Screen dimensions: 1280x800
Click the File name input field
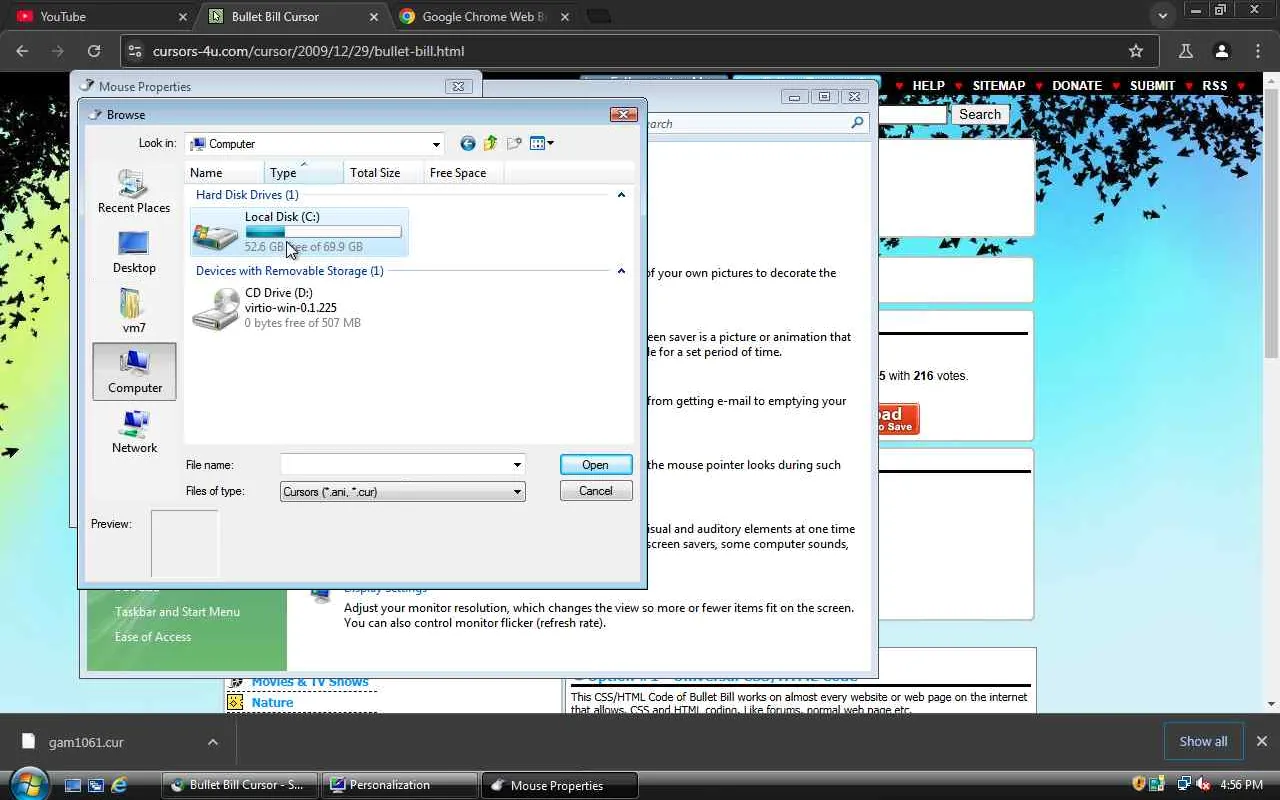[395, 465]
